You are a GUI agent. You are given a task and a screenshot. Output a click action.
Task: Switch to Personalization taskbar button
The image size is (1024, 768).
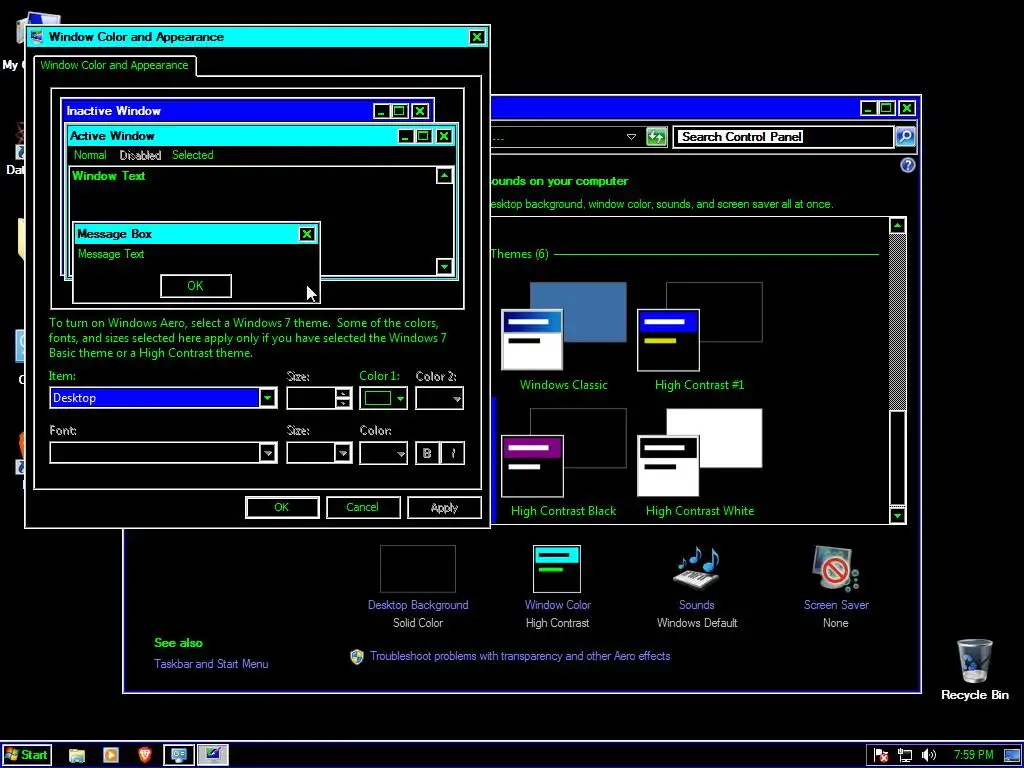click(x=213, y=756)
